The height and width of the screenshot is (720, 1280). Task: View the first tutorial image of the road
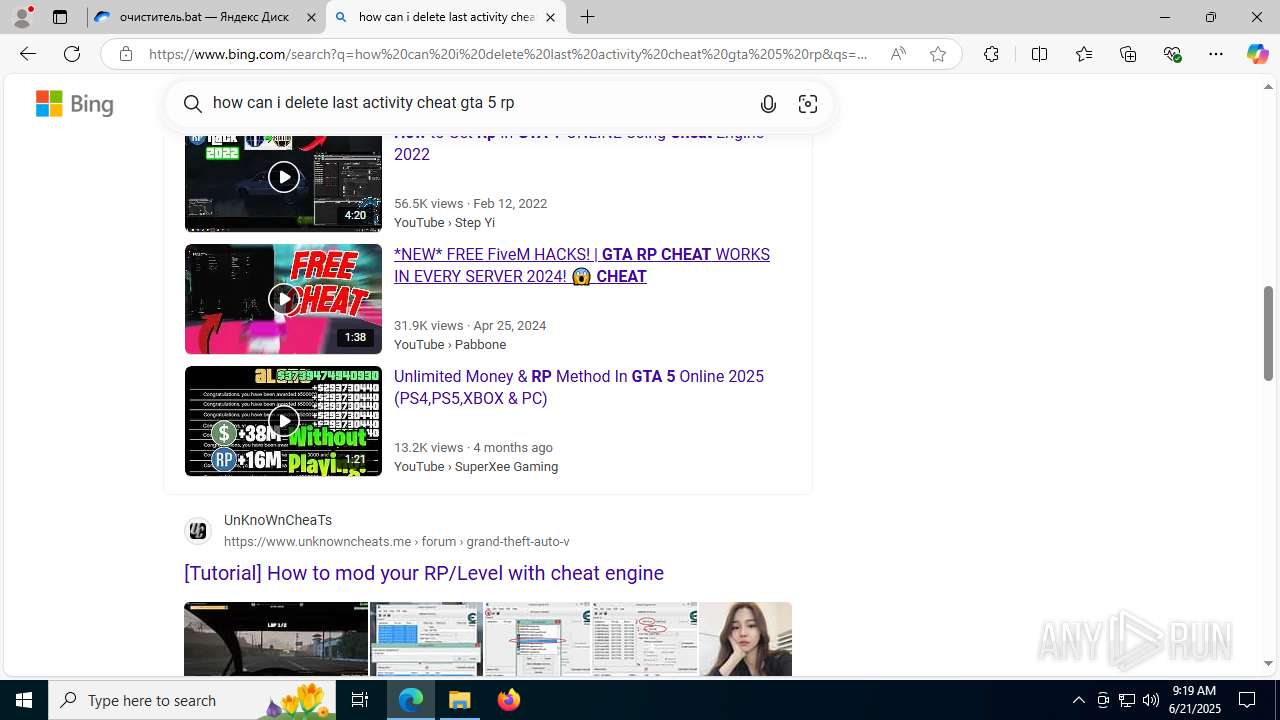276,639
